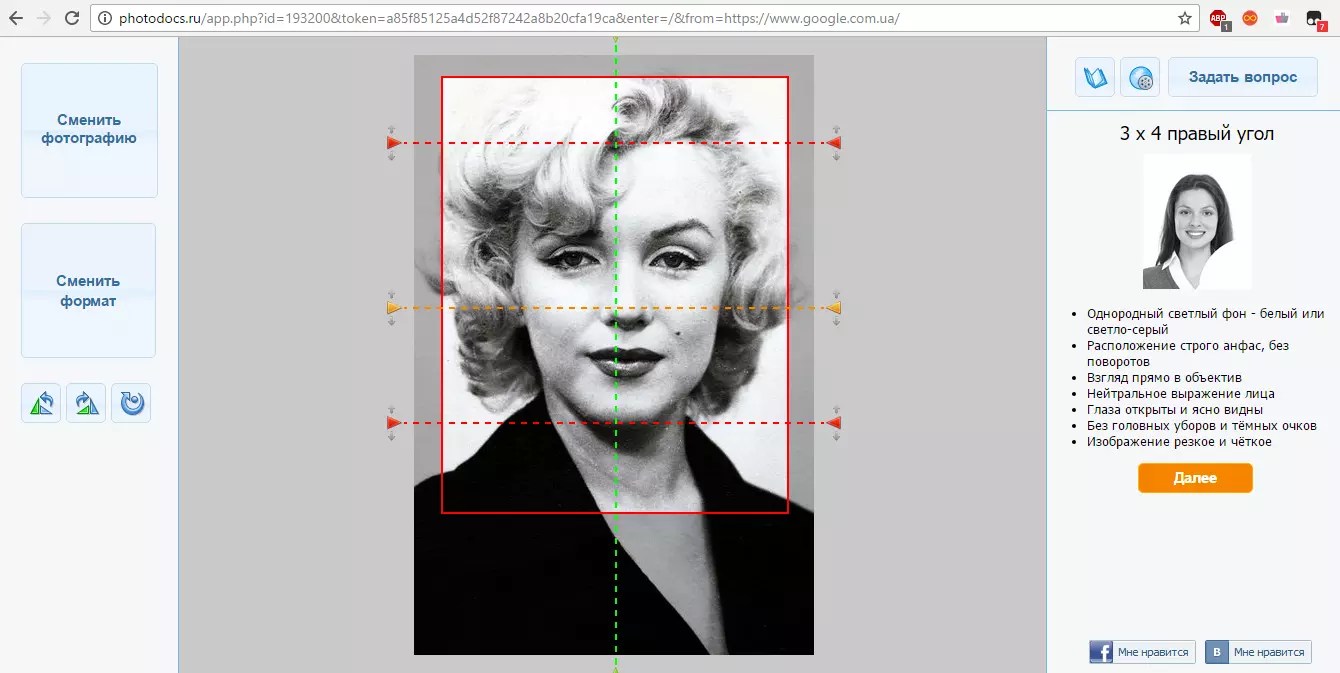Click the Facebook Мне нравится button
The height and width of the screenshot is (673, 1340).
click(1143, 652)
